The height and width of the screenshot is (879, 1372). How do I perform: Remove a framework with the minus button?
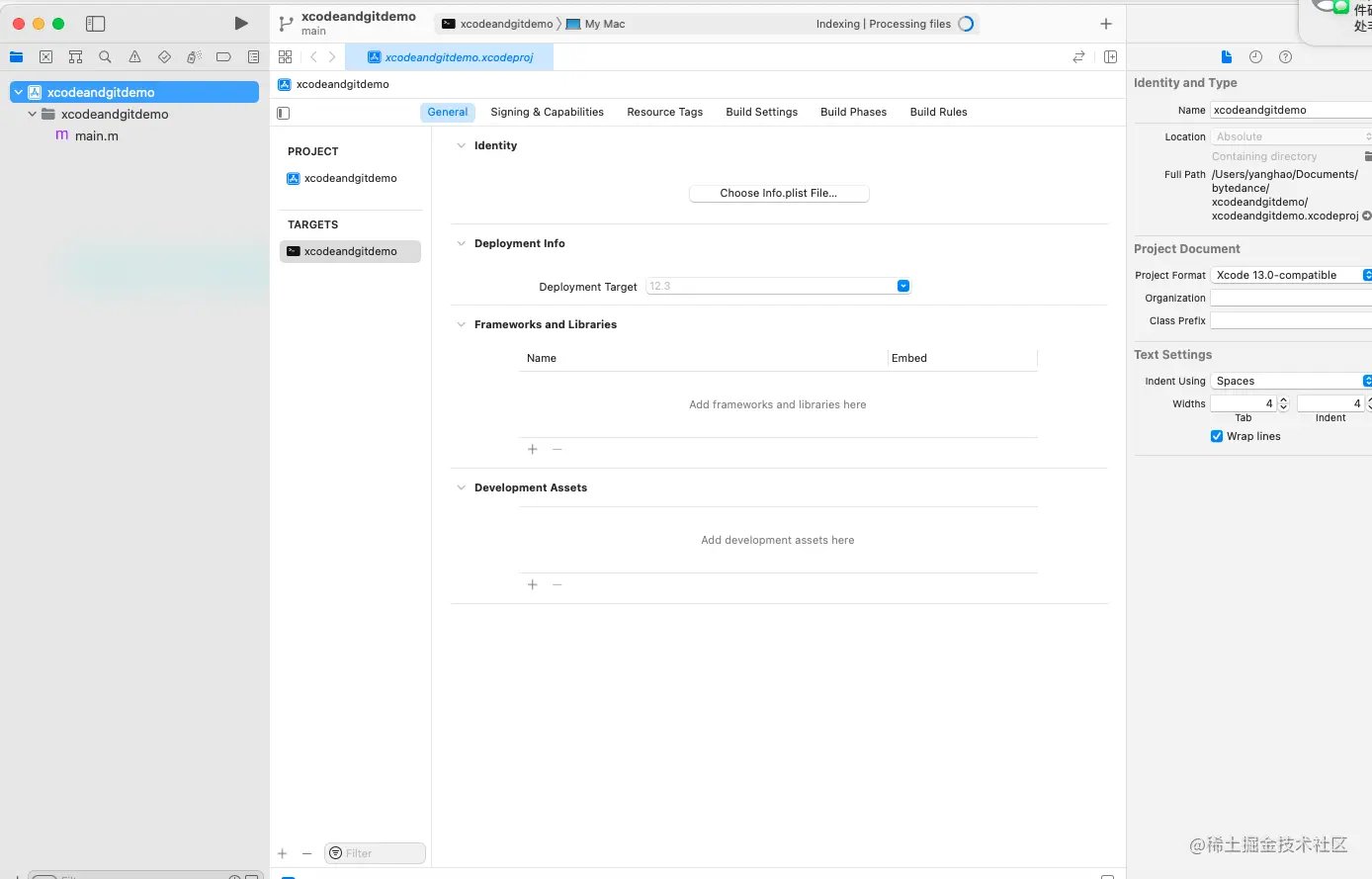[557, 450]
